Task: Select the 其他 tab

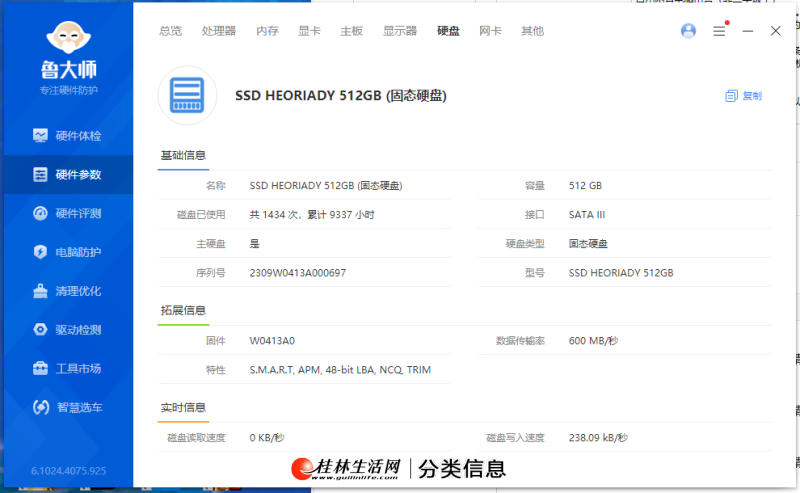Action: click(532, 31)
